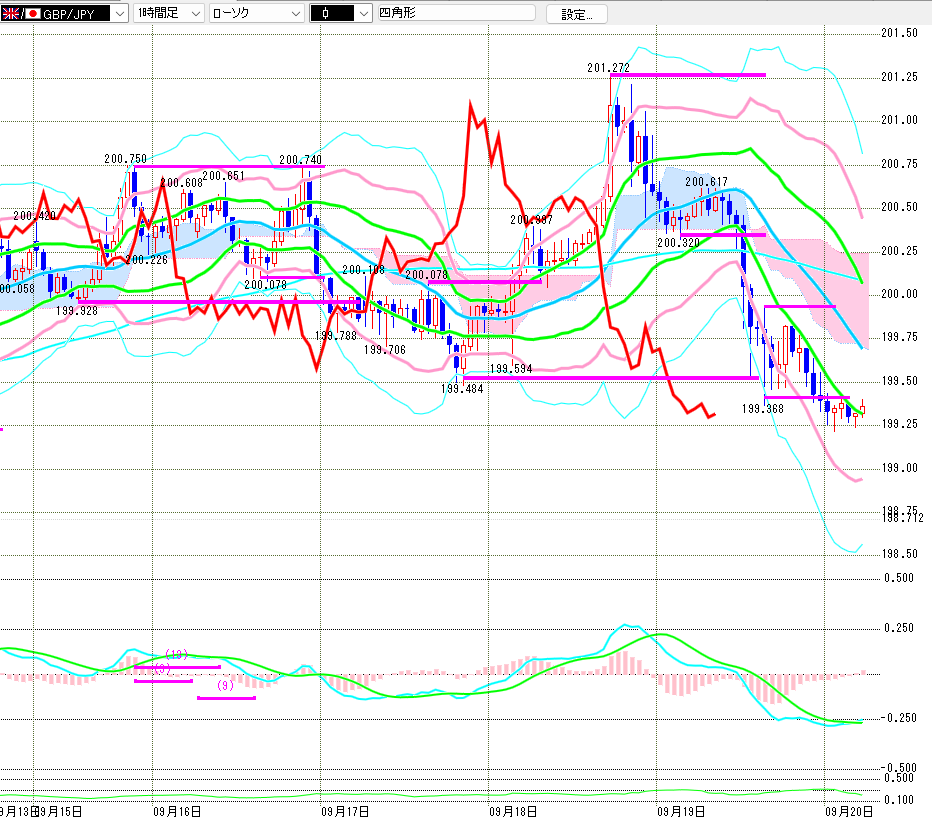Open the ローソク chart type dropdown
932x821 pixels.
pos(294,14)
